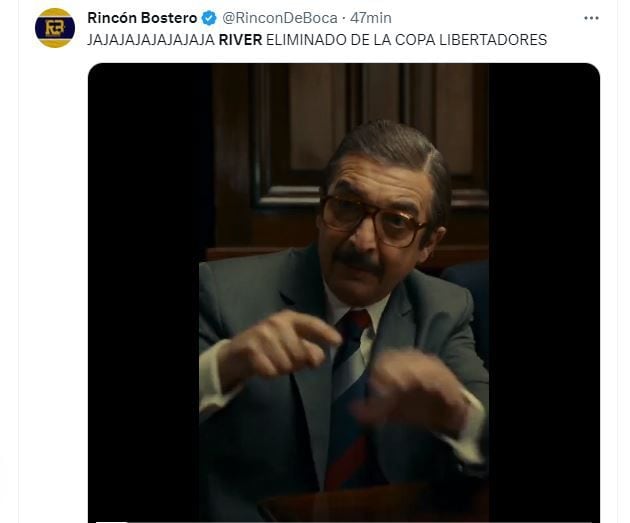
Task: Click the video's right black letterbox area
Action: point(544,292)
